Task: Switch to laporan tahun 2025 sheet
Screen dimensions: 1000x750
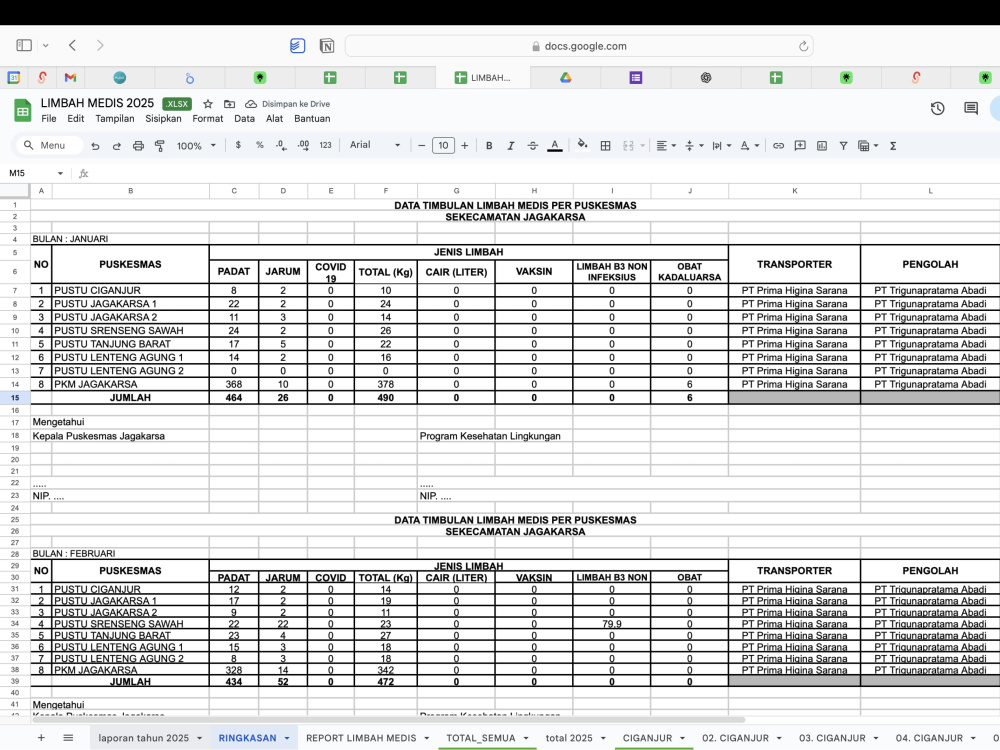Action: point(143,738)
